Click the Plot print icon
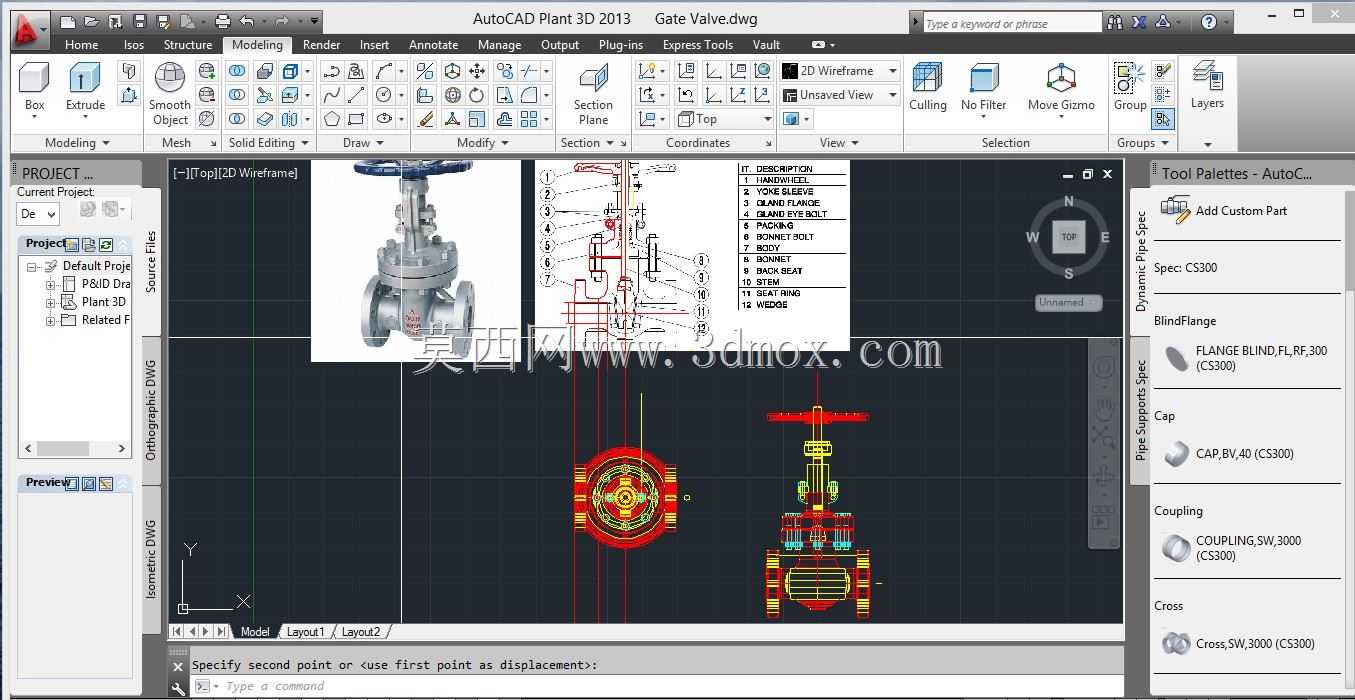Screen dimensions: 1355x700 (x=222, y=21)
